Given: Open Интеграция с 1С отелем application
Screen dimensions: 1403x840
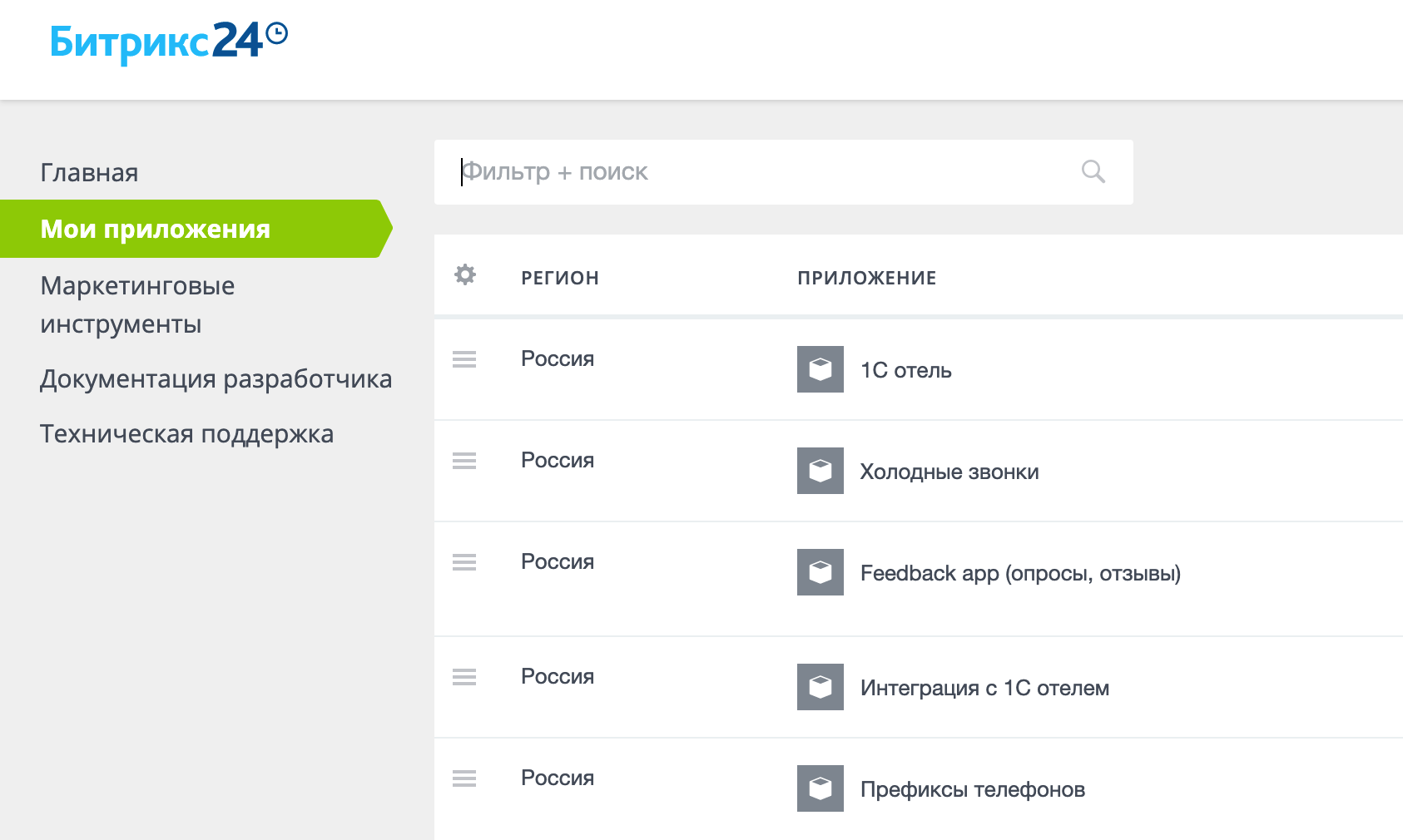Looking at the screenshot, I should click(x=985, y=688).
